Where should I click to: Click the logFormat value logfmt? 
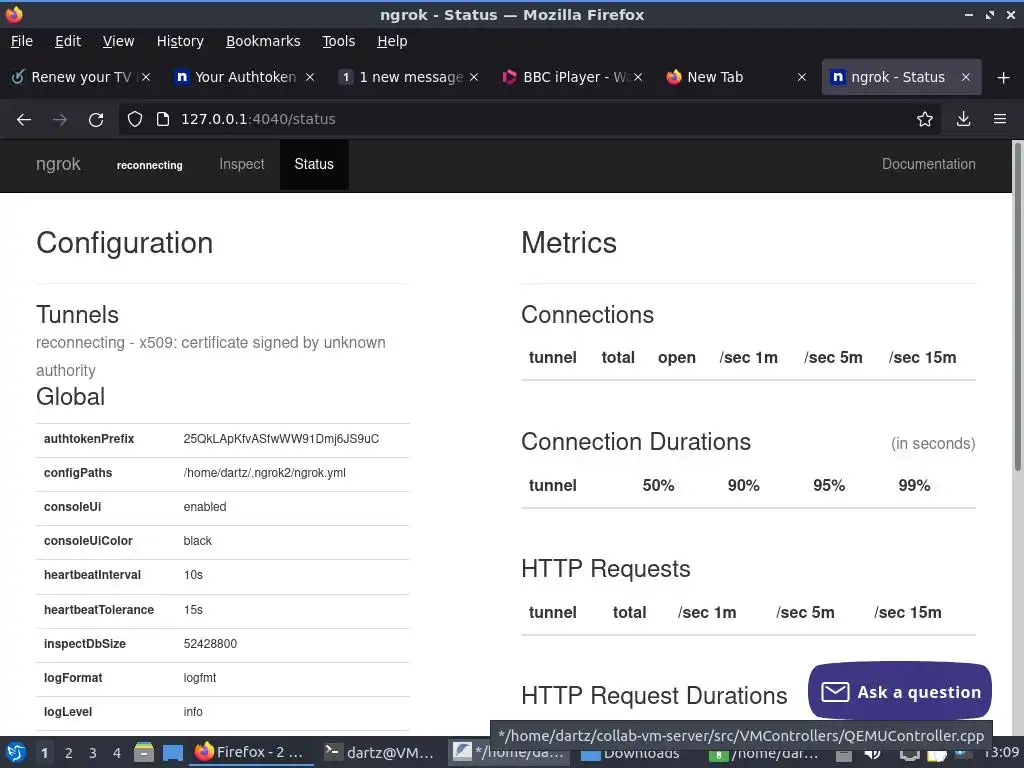coord(200,678)
